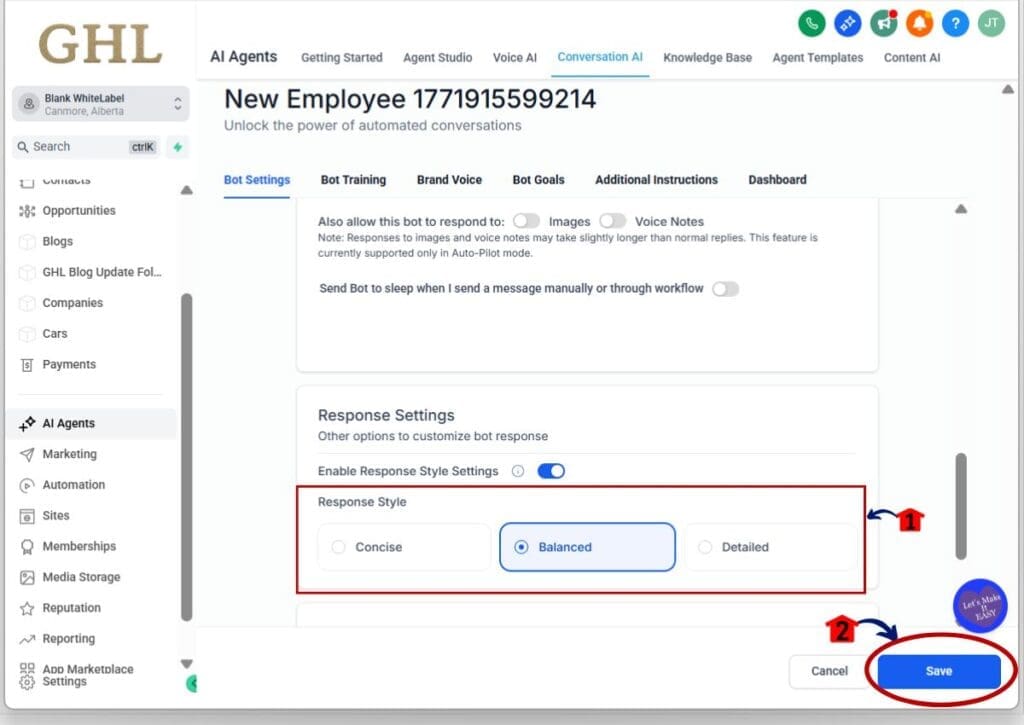Click the Cancel button

pos(829,671)
